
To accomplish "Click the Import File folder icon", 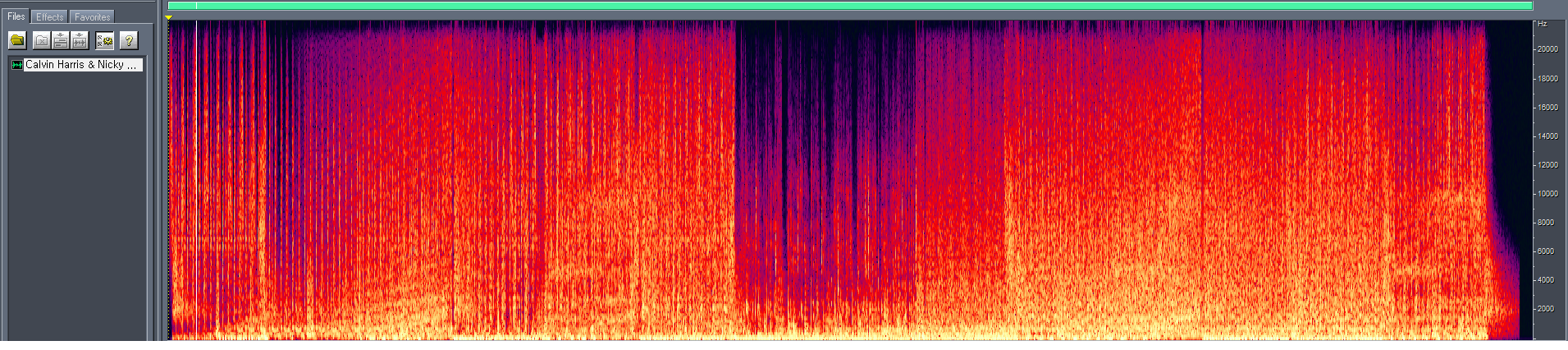I will (17, 40).
